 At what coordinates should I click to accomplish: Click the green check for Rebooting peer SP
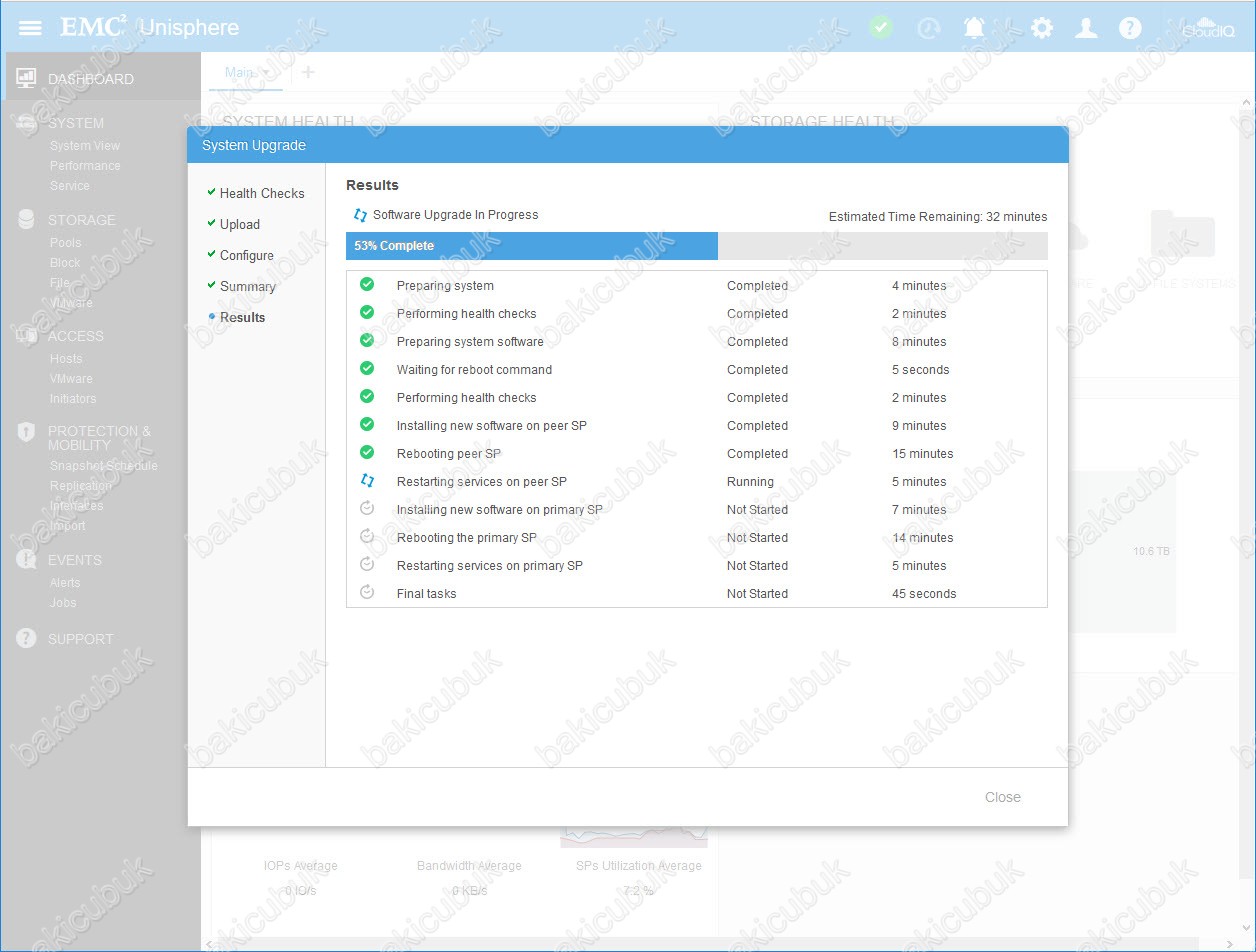coord(367,453)
